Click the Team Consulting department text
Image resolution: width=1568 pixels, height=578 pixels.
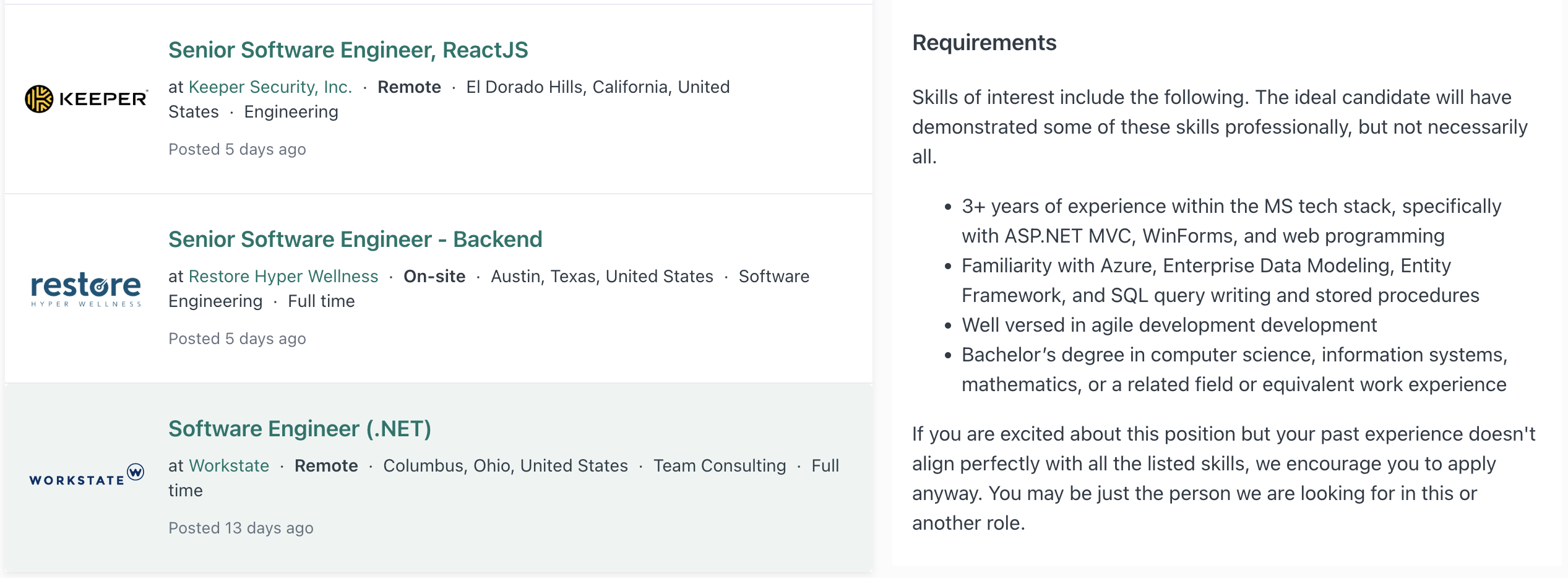pyautogui.click(x=720, y=466)
